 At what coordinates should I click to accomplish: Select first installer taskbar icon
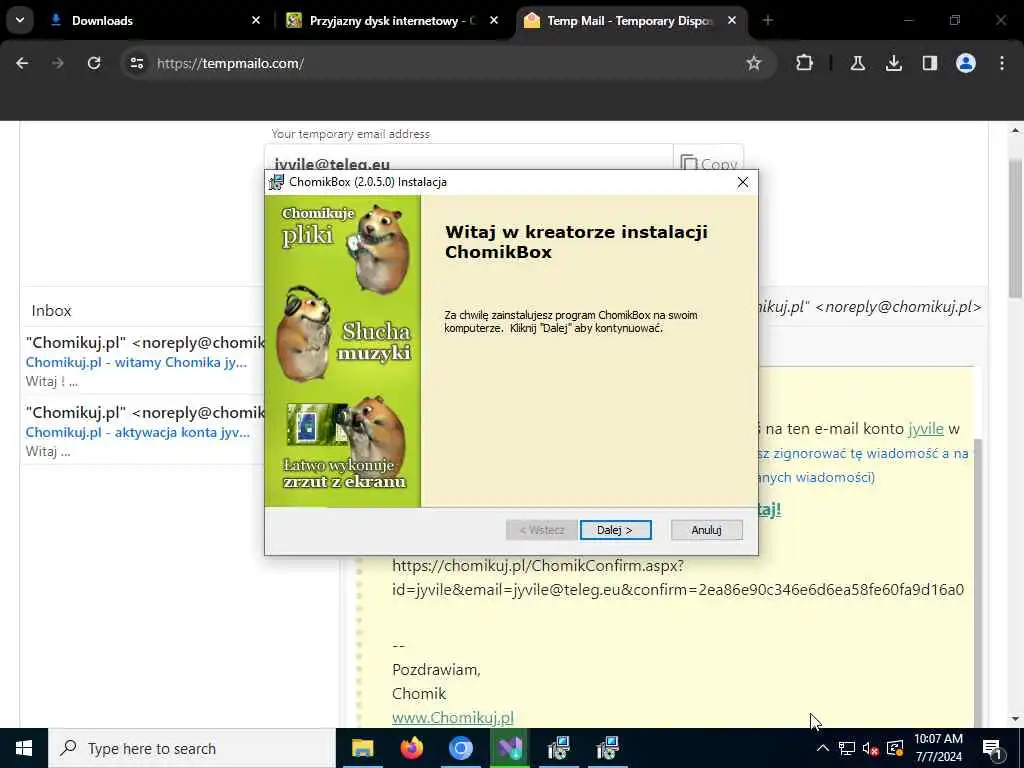[x=558, y=748]
